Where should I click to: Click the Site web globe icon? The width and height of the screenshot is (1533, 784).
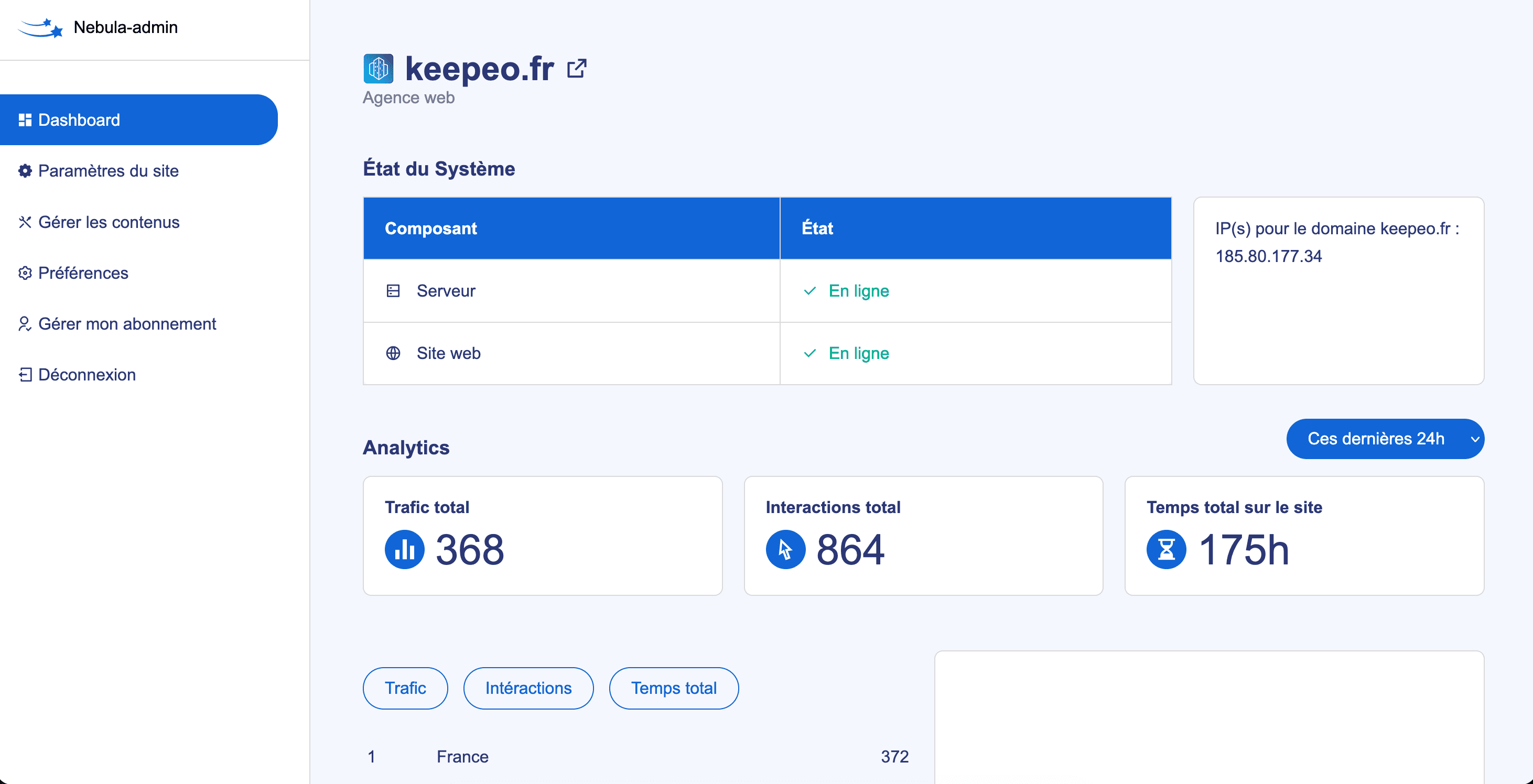393,353
